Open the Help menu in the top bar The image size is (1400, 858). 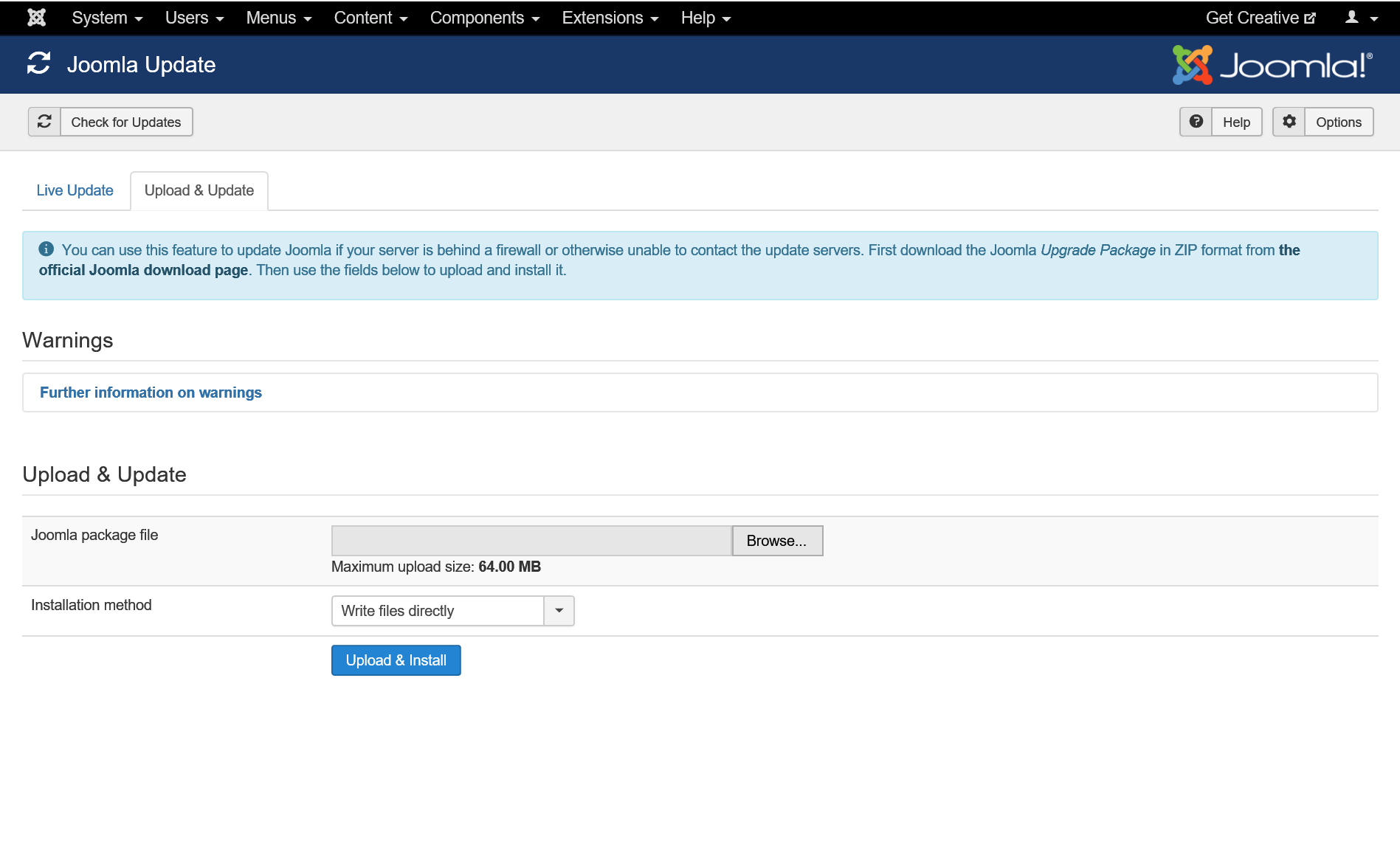pos(706,18)
